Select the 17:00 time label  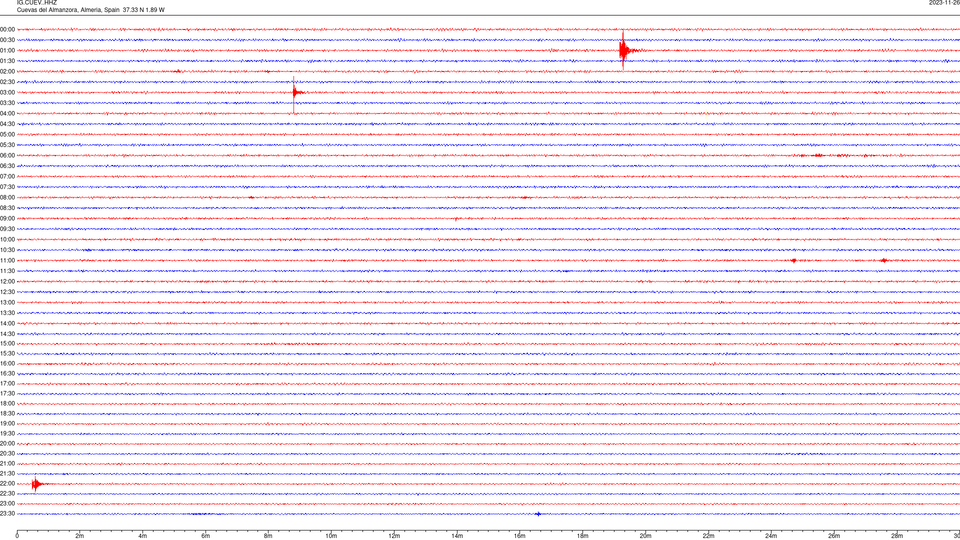click(7, 384)
